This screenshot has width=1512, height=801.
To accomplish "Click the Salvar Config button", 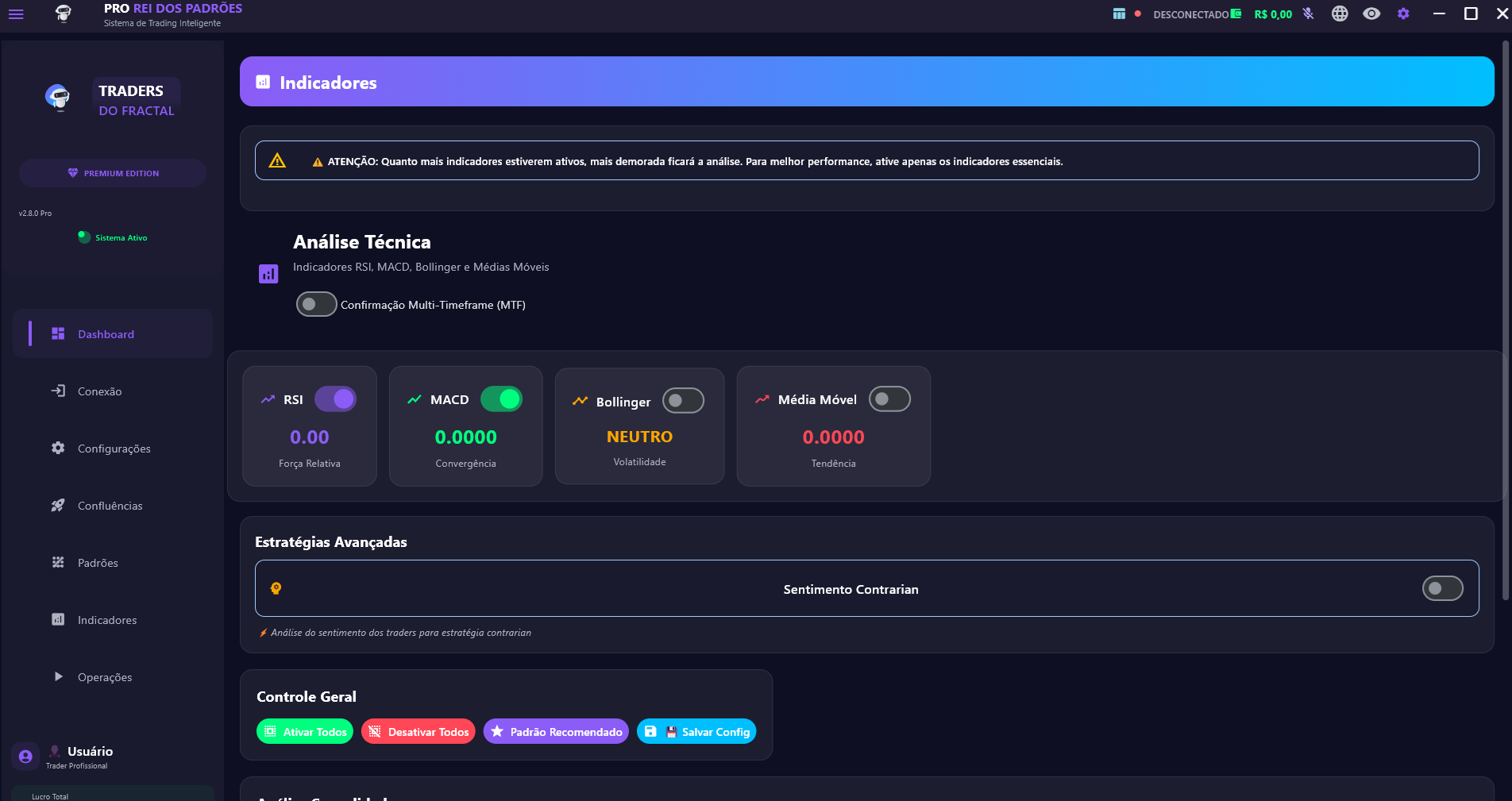I will coord(696,732).
